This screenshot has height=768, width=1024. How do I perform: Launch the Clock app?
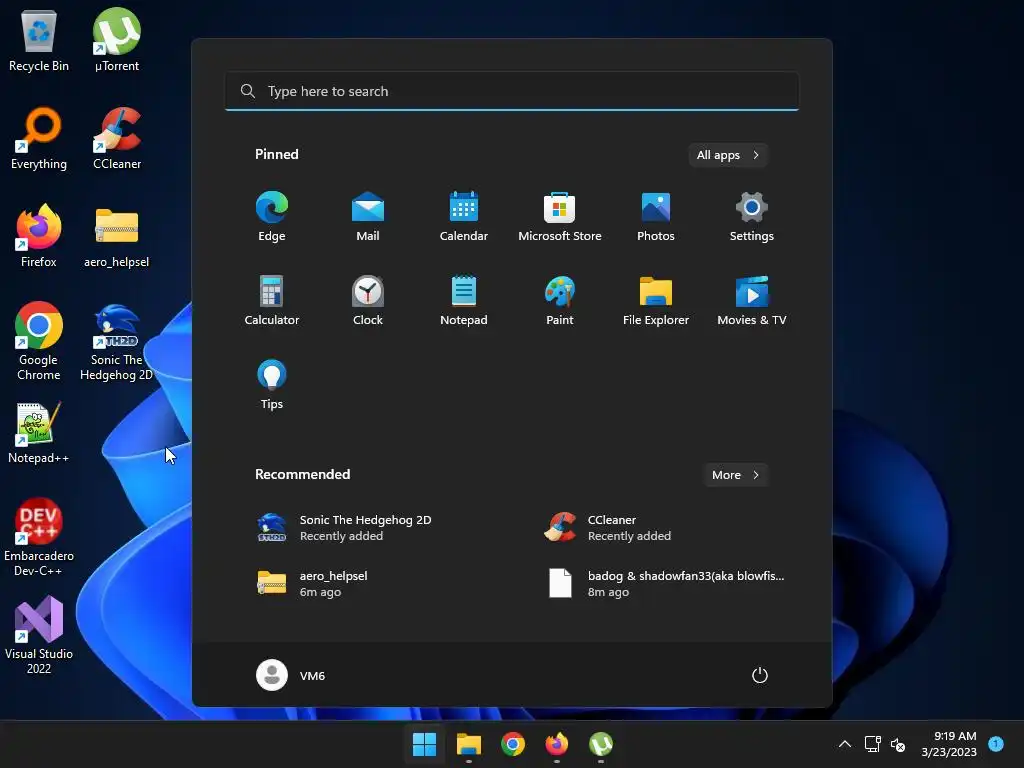368,300
